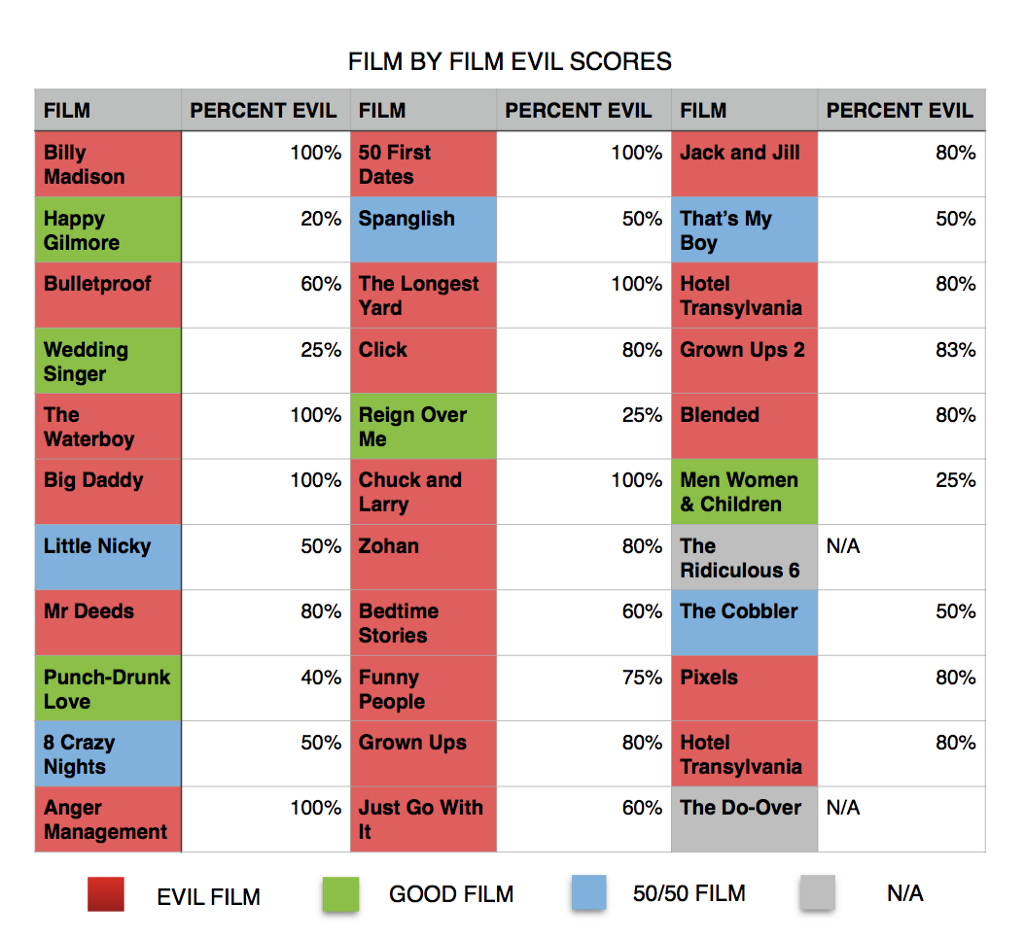This screenshot has width=1024, height=938.
Task: Click the Grown Ups 2 cell
Action: pos(744,361)
